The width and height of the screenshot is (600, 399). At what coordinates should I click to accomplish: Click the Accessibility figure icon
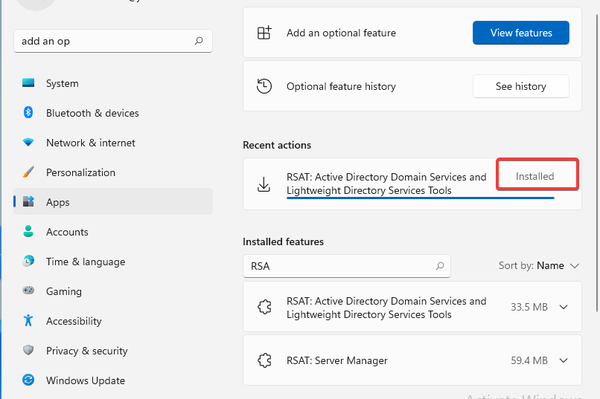[x=28, y=320]
